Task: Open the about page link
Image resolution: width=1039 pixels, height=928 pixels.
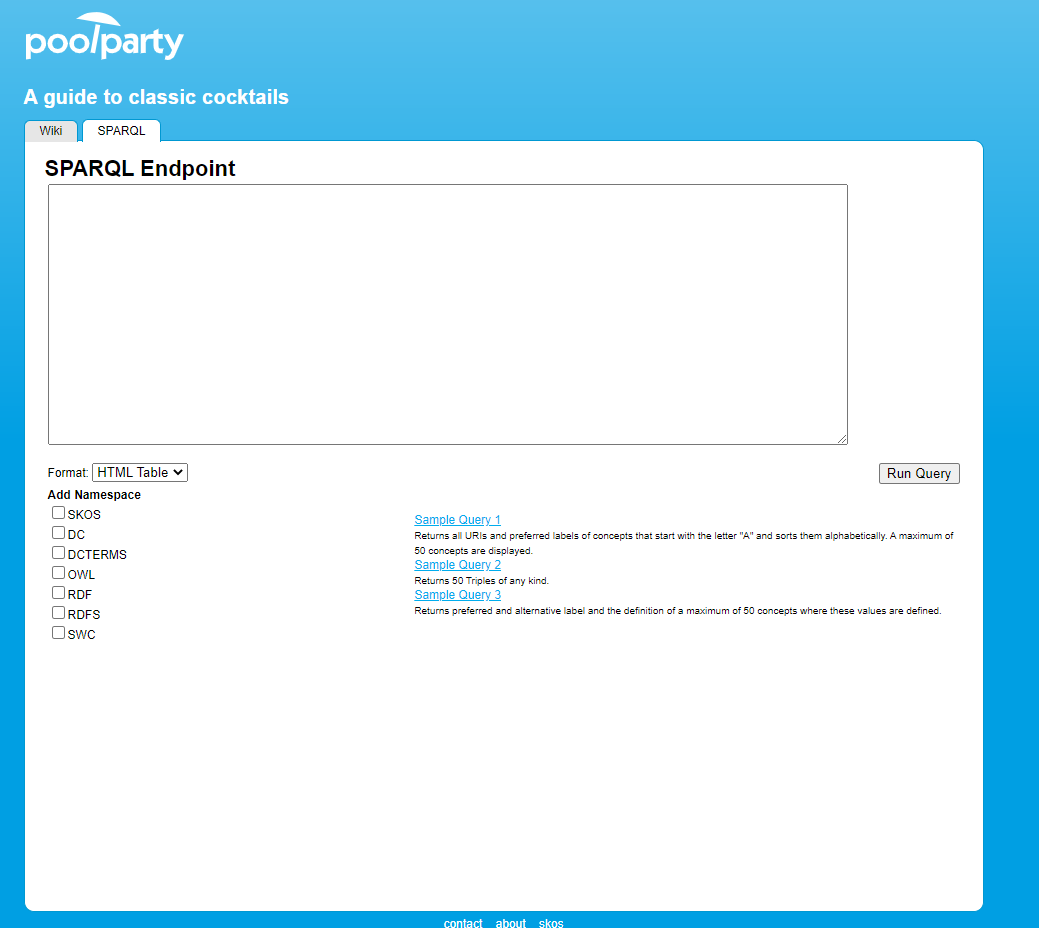Action: 510,922
